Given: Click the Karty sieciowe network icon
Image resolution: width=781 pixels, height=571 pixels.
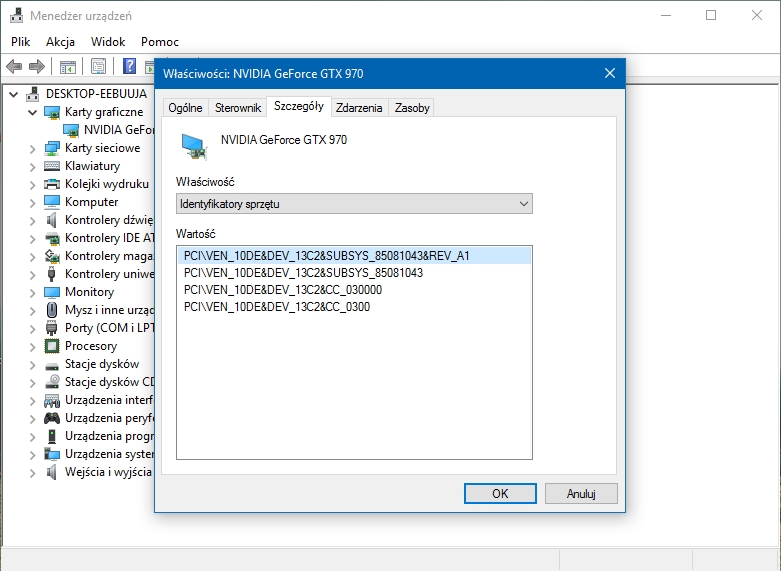Looking at the screenshot, I should 52,148.
